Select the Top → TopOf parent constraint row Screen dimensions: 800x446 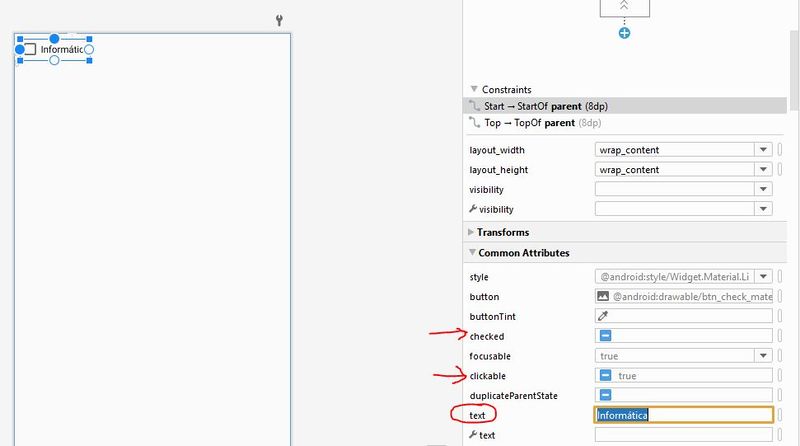pos(625,122)
